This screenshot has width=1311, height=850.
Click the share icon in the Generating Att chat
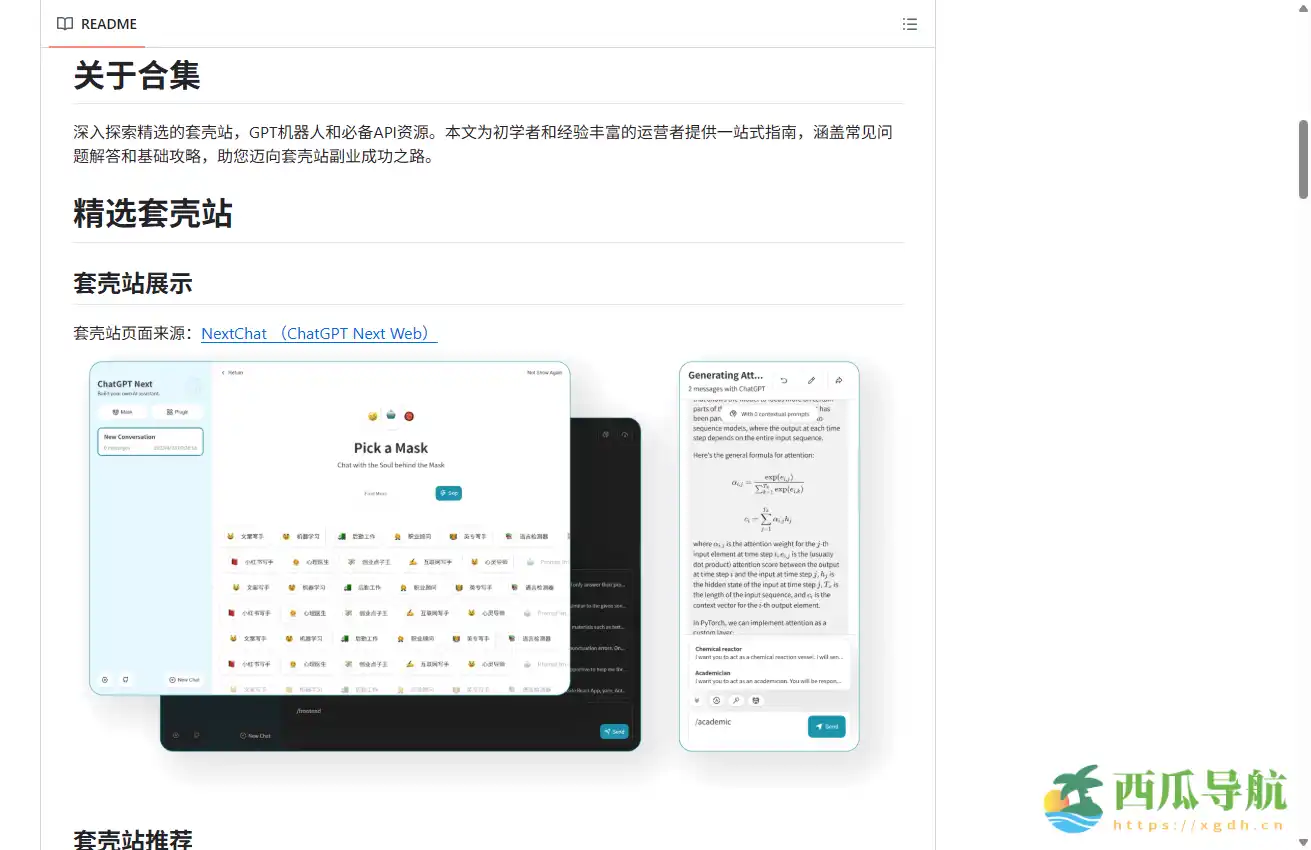[x=840, y=380]
